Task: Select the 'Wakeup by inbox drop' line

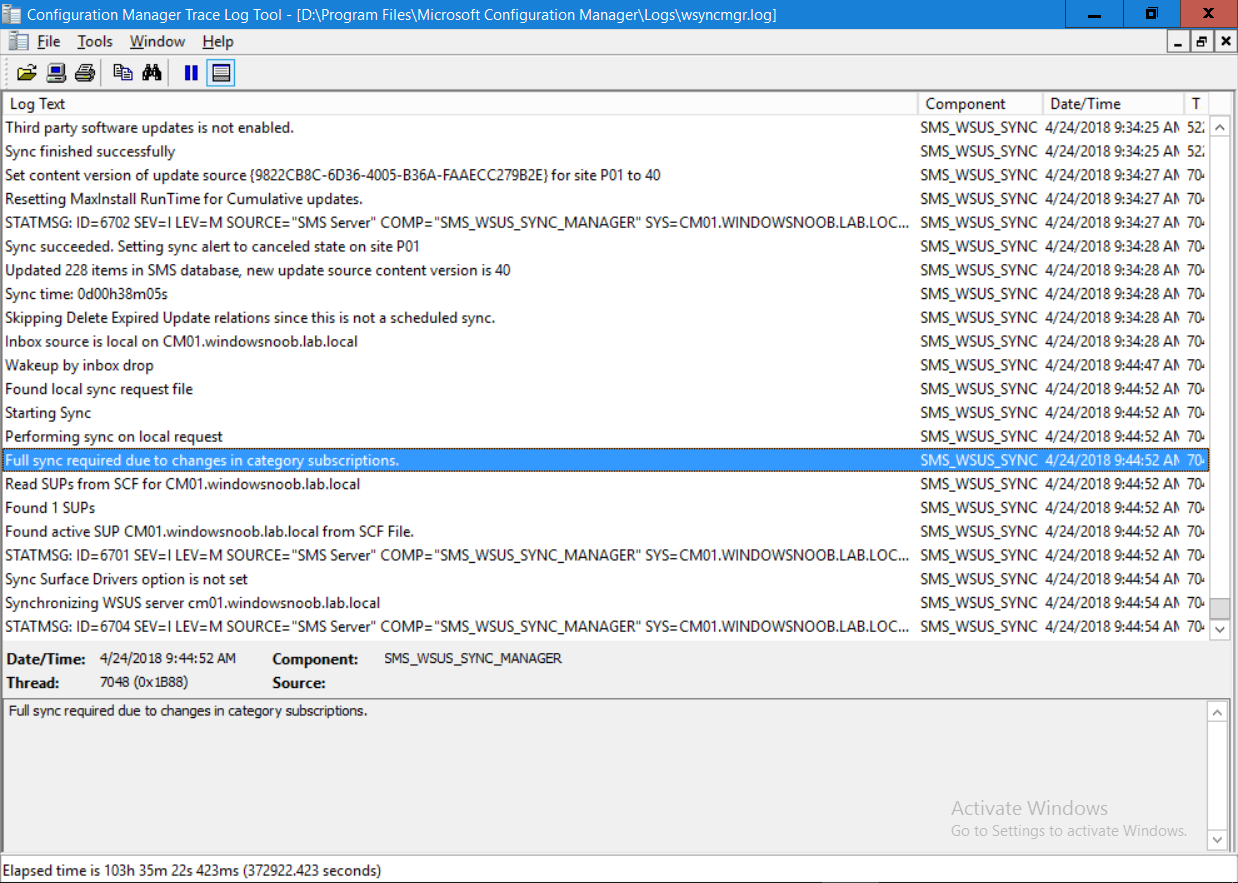Action: tap(606, 365)
